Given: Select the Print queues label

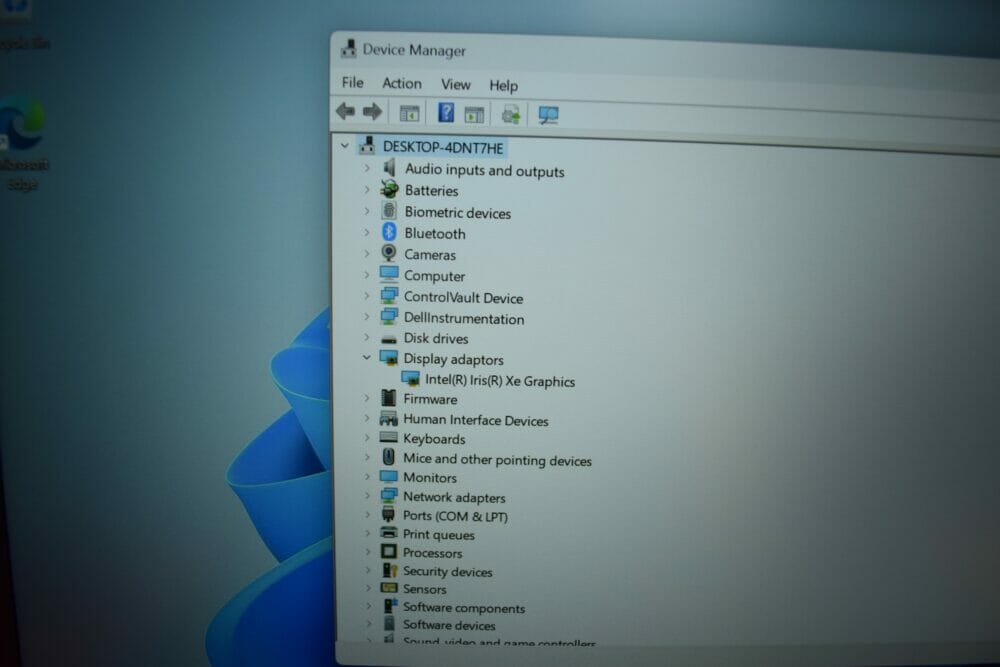Looking at the screenshot, I should pos(439,534).
